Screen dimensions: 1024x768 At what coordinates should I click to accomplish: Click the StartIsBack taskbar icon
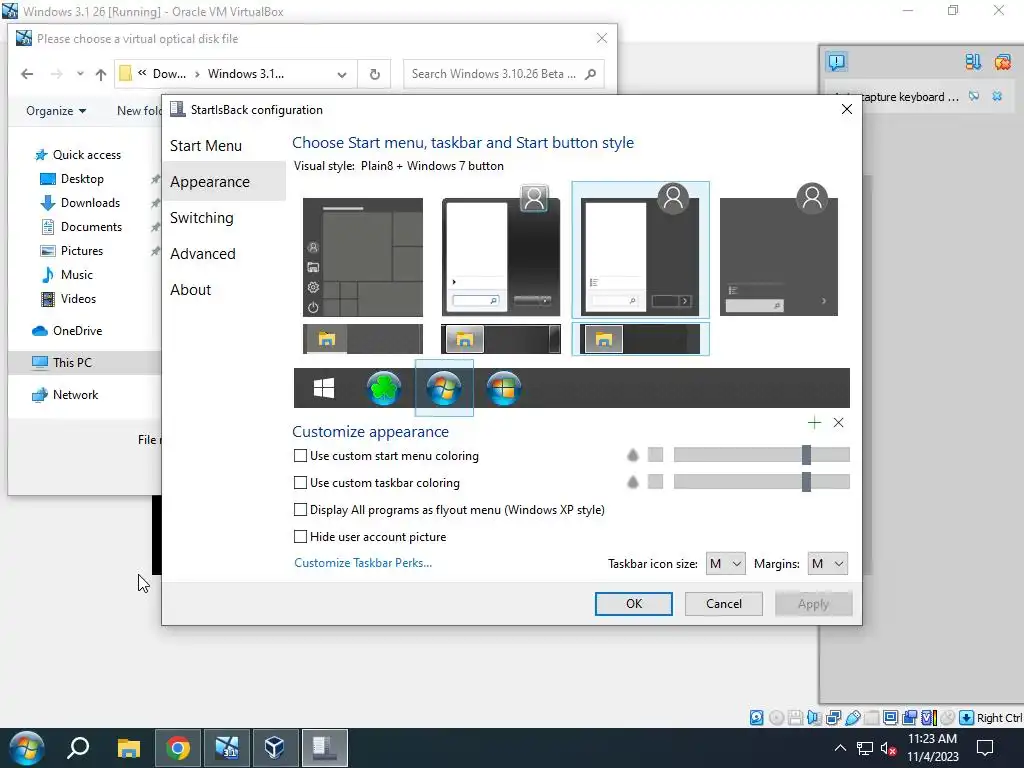pos(324,748)
